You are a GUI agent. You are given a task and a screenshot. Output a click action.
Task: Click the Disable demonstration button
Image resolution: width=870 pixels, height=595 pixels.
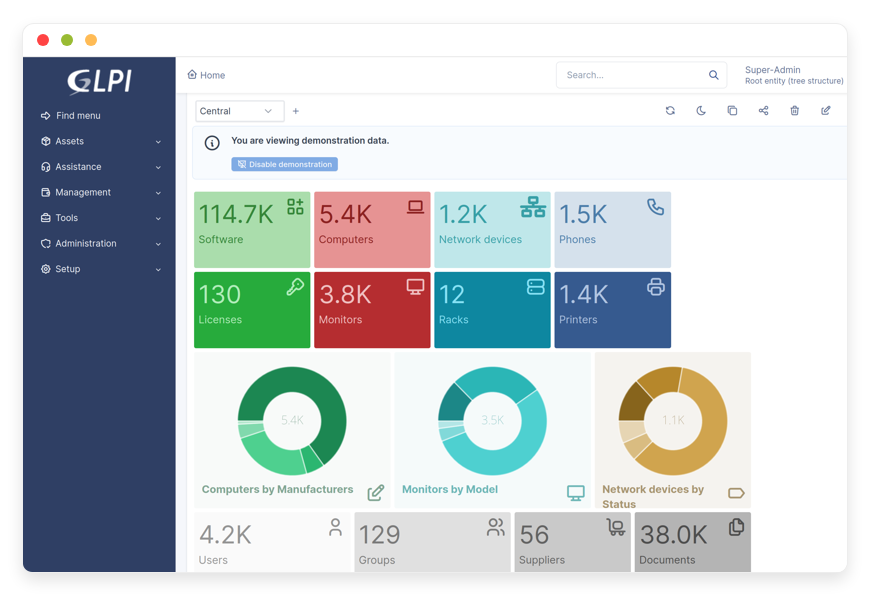tap(285, 164)
